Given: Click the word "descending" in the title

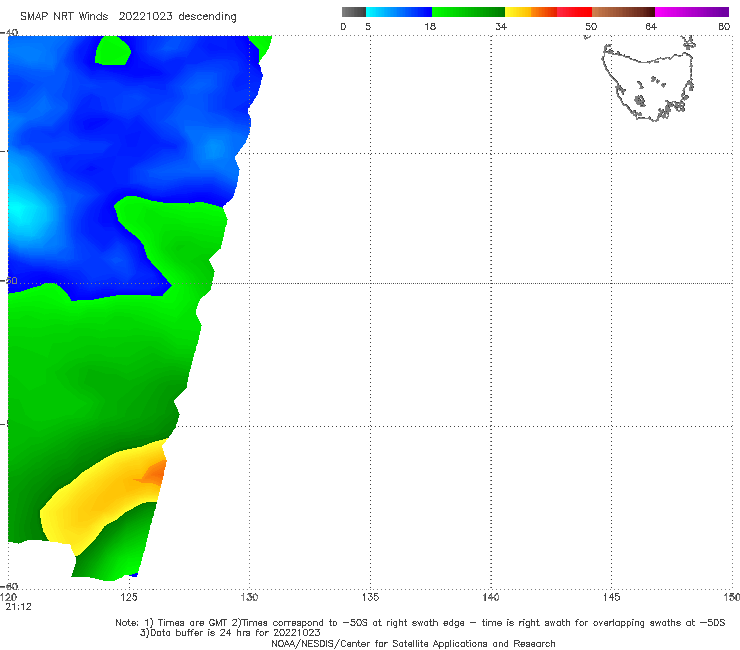Looking at the screenshot, I should [207, 17].
